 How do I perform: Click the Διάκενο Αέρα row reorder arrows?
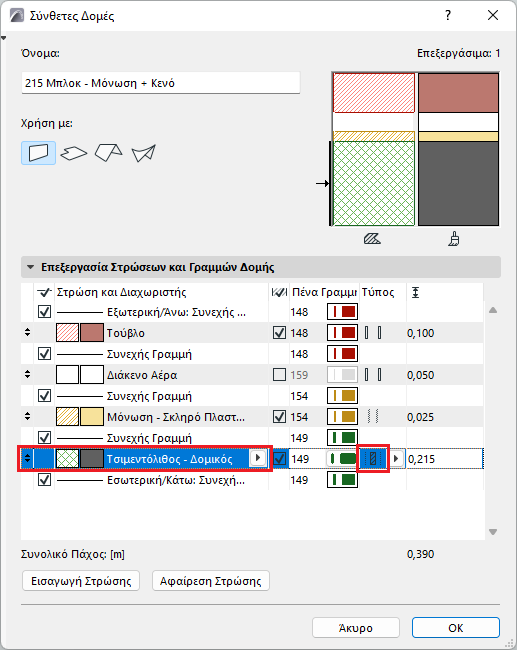27,374
